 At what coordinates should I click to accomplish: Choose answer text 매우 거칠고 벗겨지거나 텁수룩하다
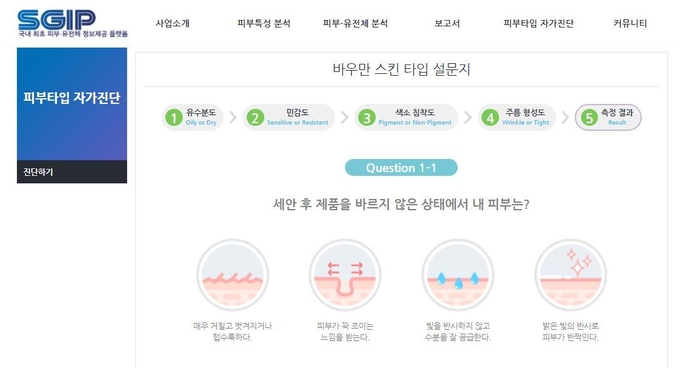[232, 331]
